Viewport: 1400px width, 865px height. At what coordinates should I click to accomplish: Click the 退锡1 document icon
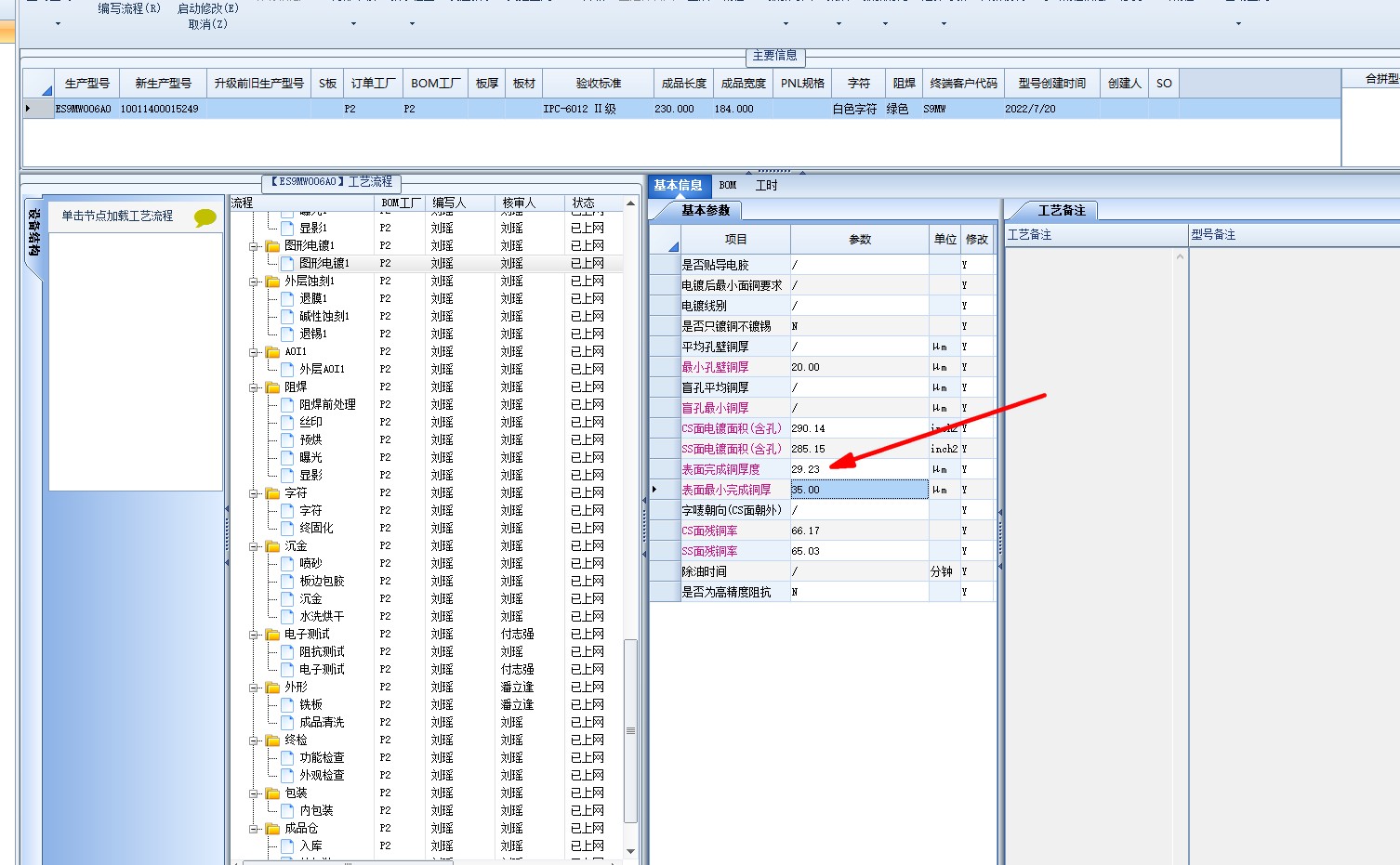[x=287, y=334]
